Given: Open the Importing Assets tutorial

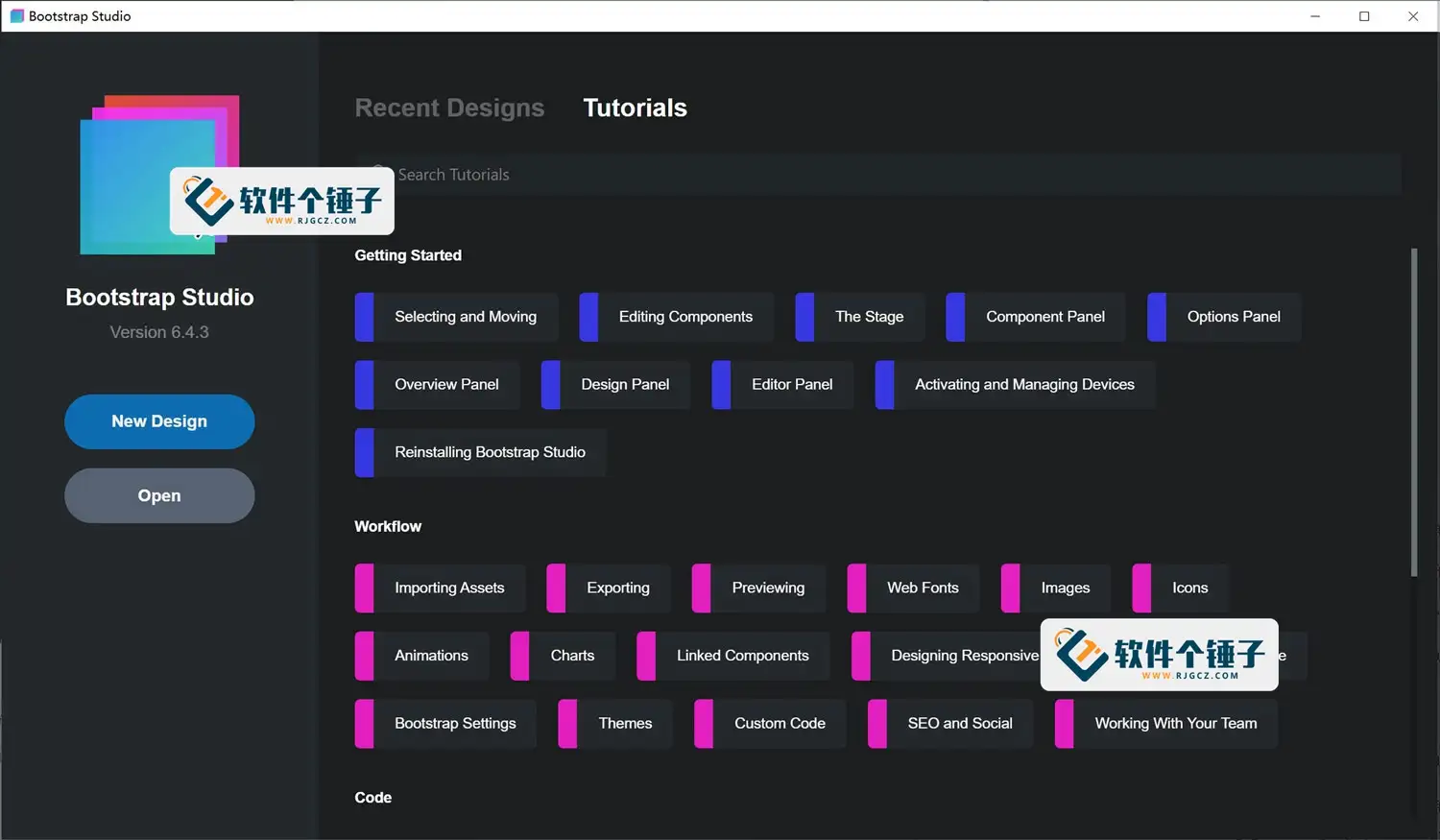Looking at the screenshot, I should 440,588.
